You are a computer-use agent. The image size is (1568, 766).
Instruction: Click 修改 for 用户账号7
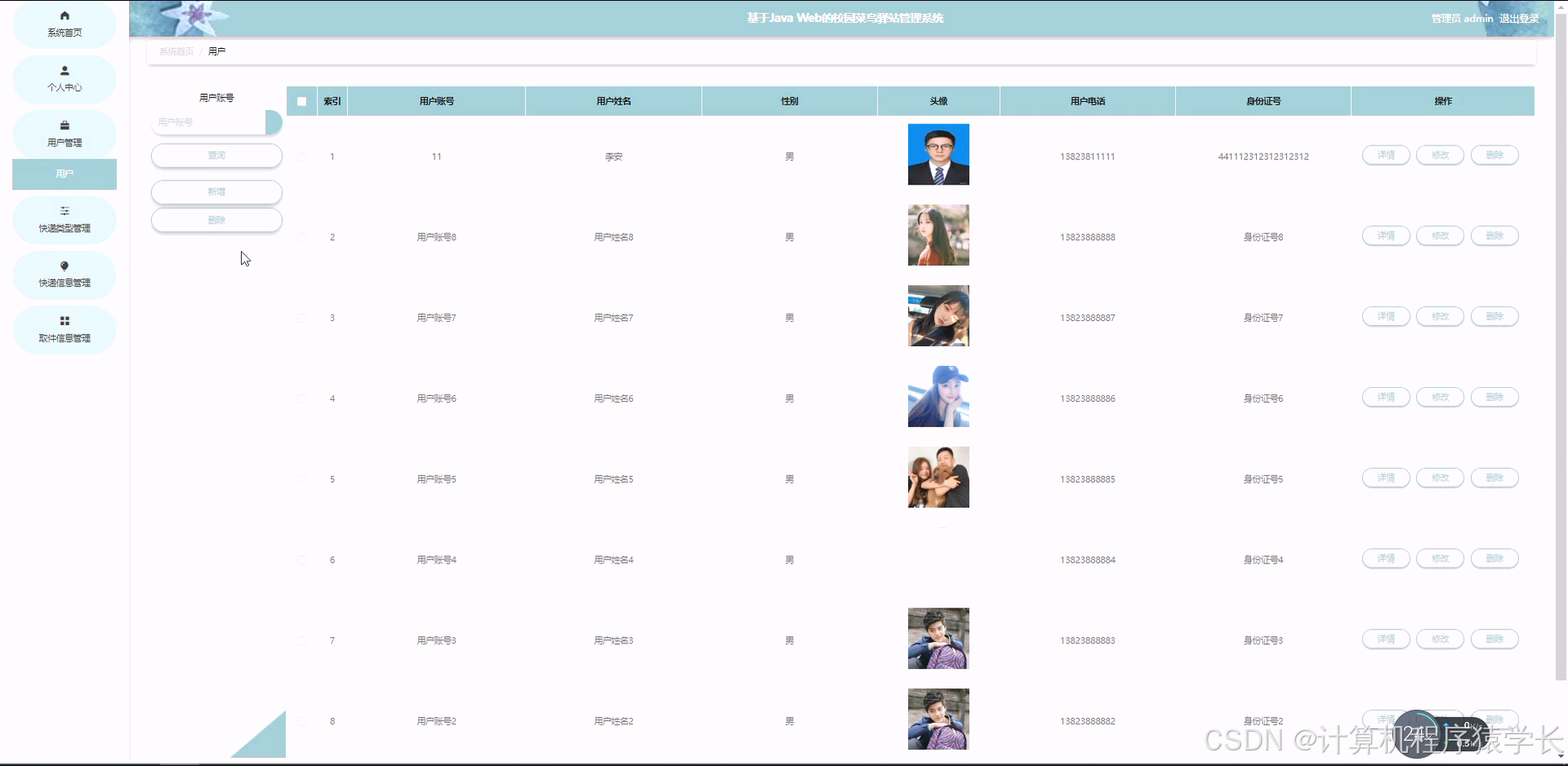[x=1440, y=317]
